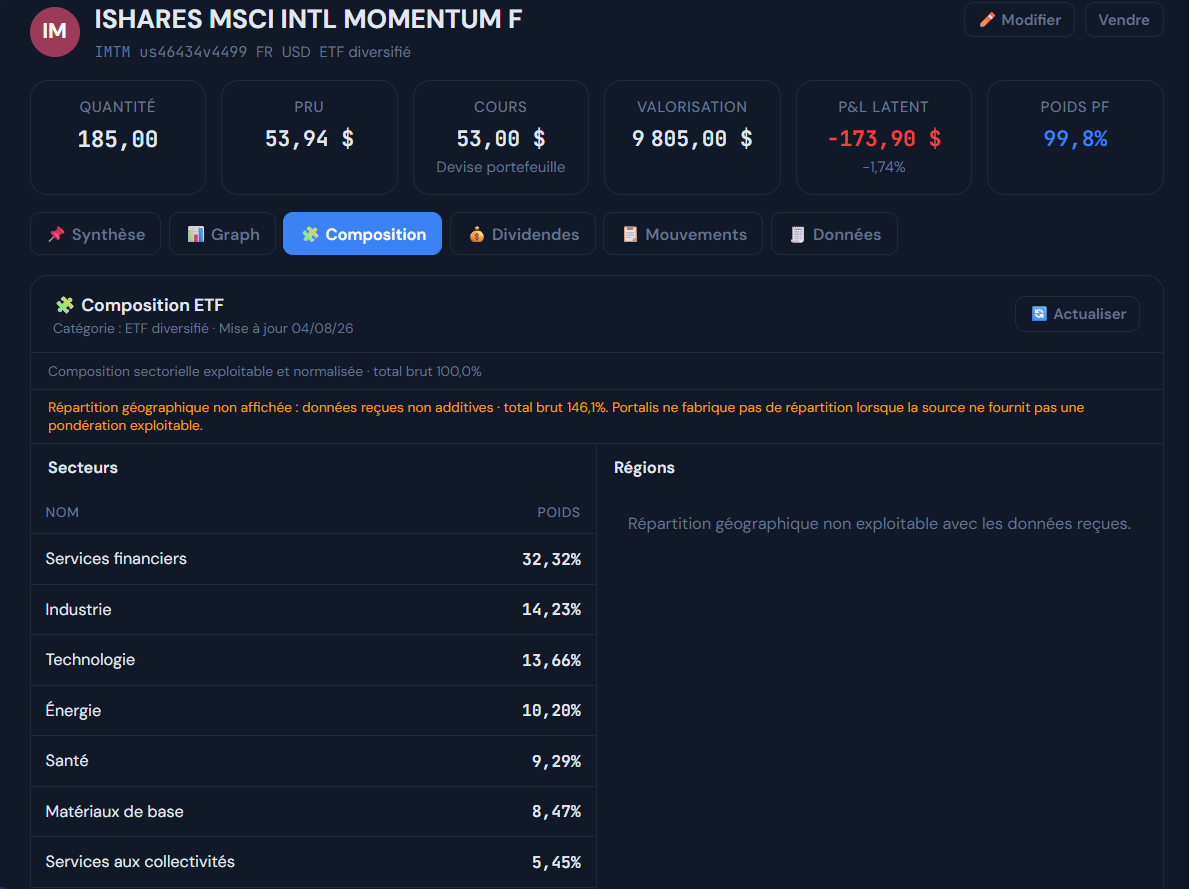Click the orange geographic warning message
1189x889 pixels.
pos(566,416)
